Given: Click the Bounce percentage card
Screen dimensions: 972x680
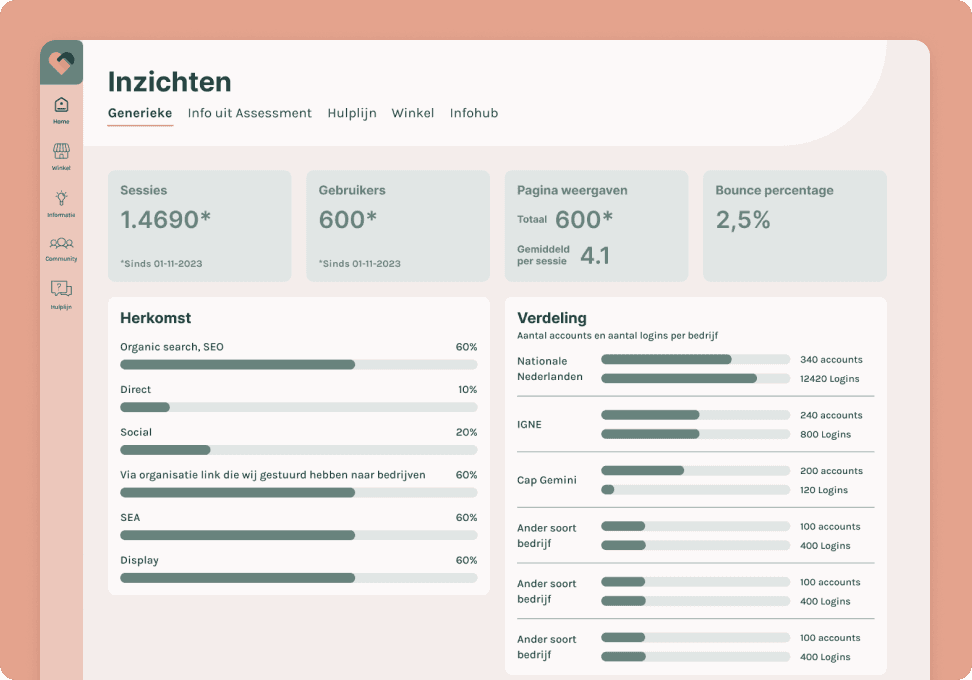Looking at the screenshot, I should [x=794, y=225].
